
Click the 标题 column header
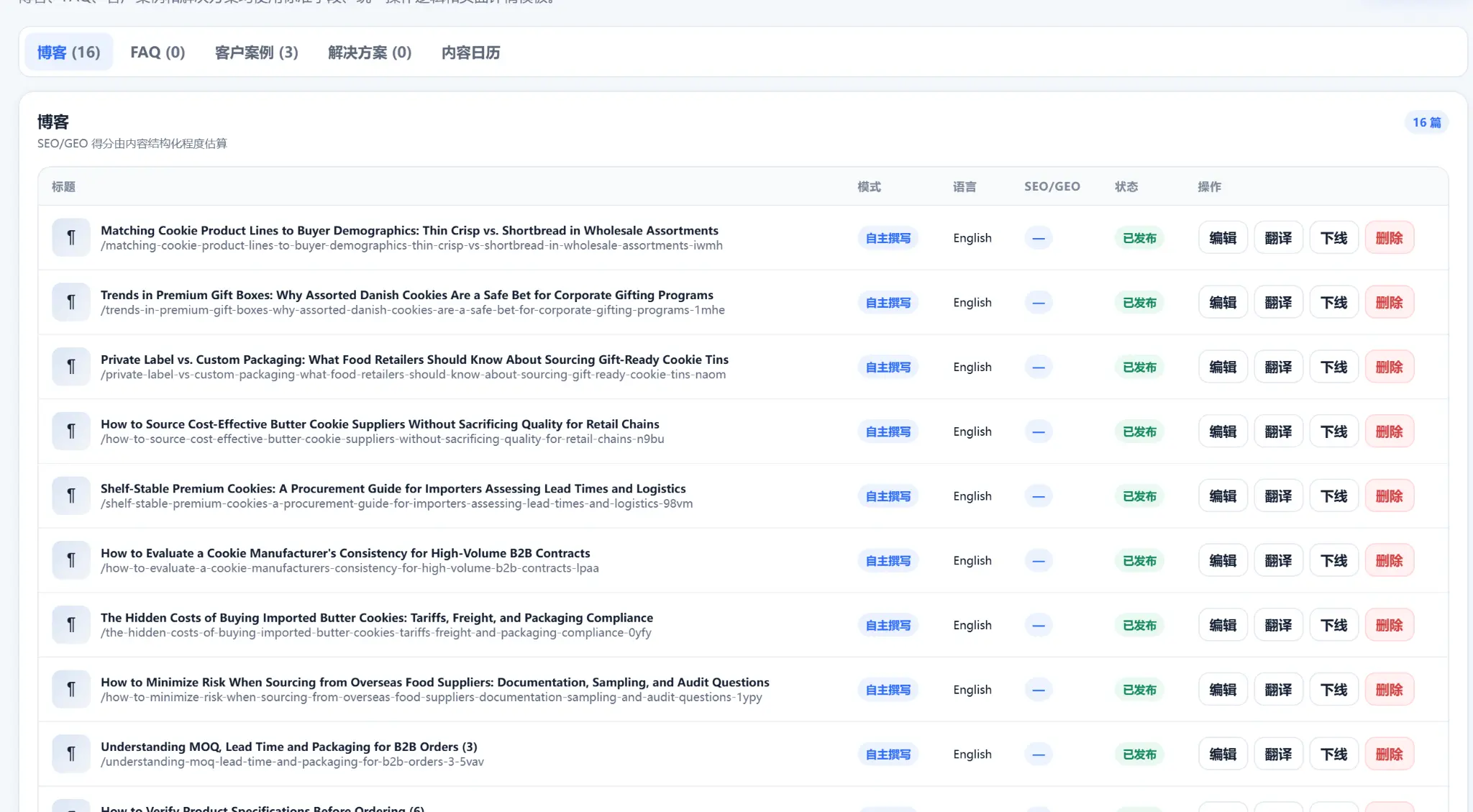tap(63, 186)
